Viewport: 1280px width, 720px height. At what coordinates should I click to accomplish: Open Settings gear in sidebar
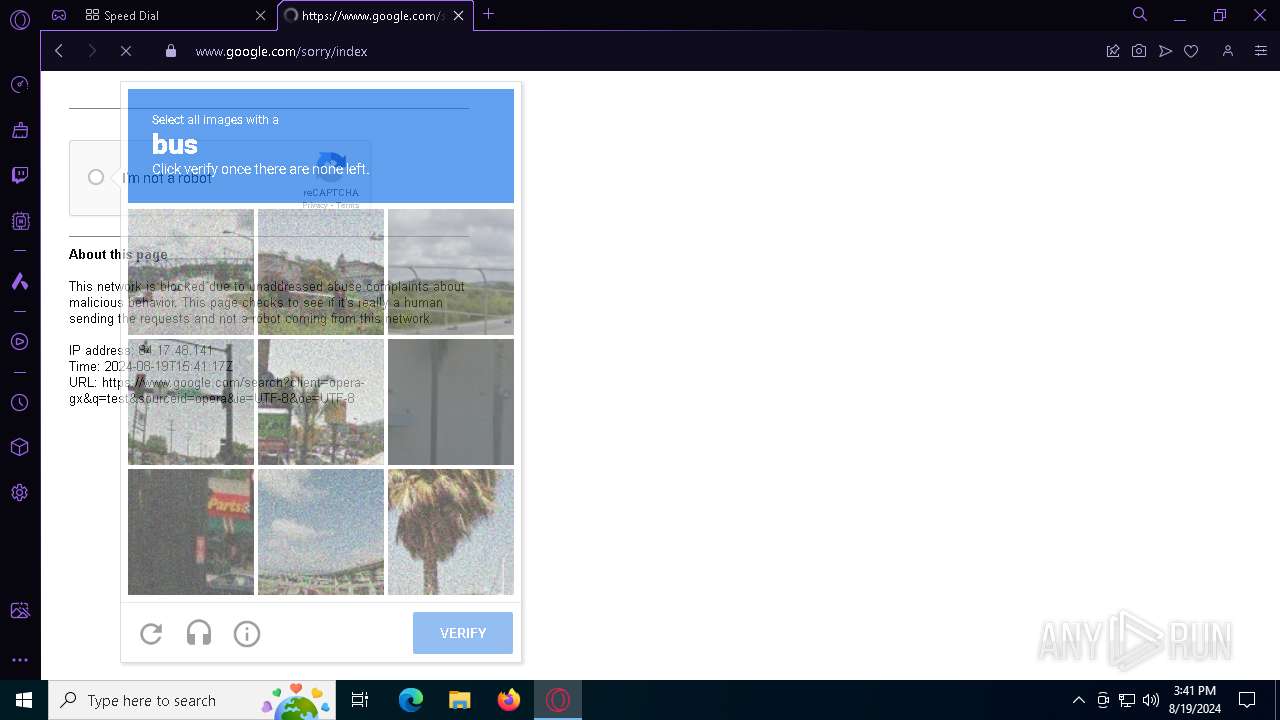click(19, 493)
